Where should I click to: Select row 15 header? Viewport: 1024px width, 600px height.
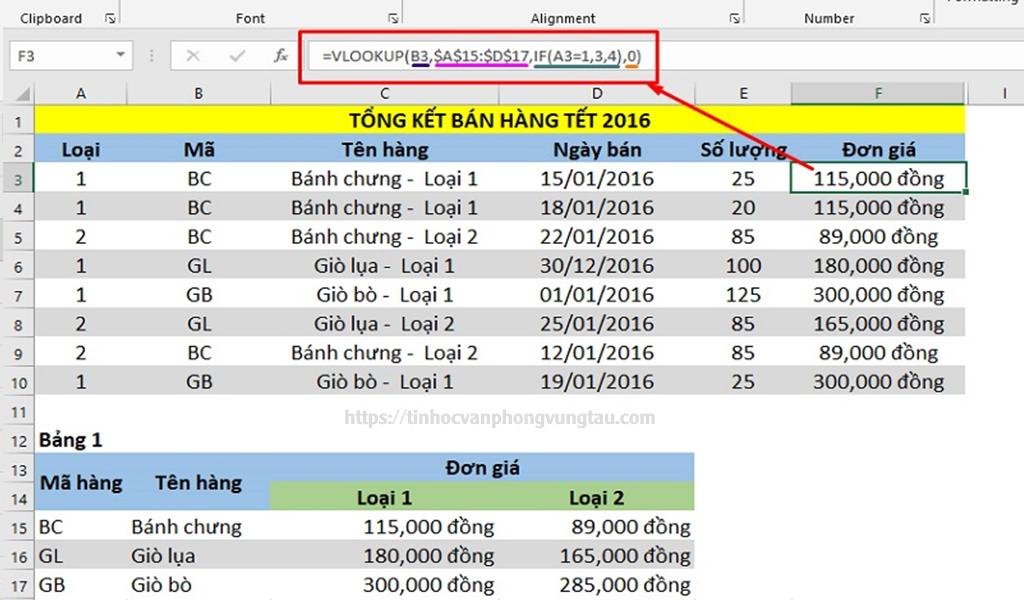pos(18,527)
